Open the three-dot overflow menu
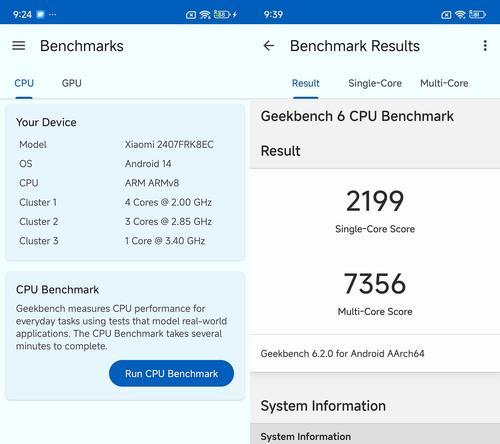 485,46
